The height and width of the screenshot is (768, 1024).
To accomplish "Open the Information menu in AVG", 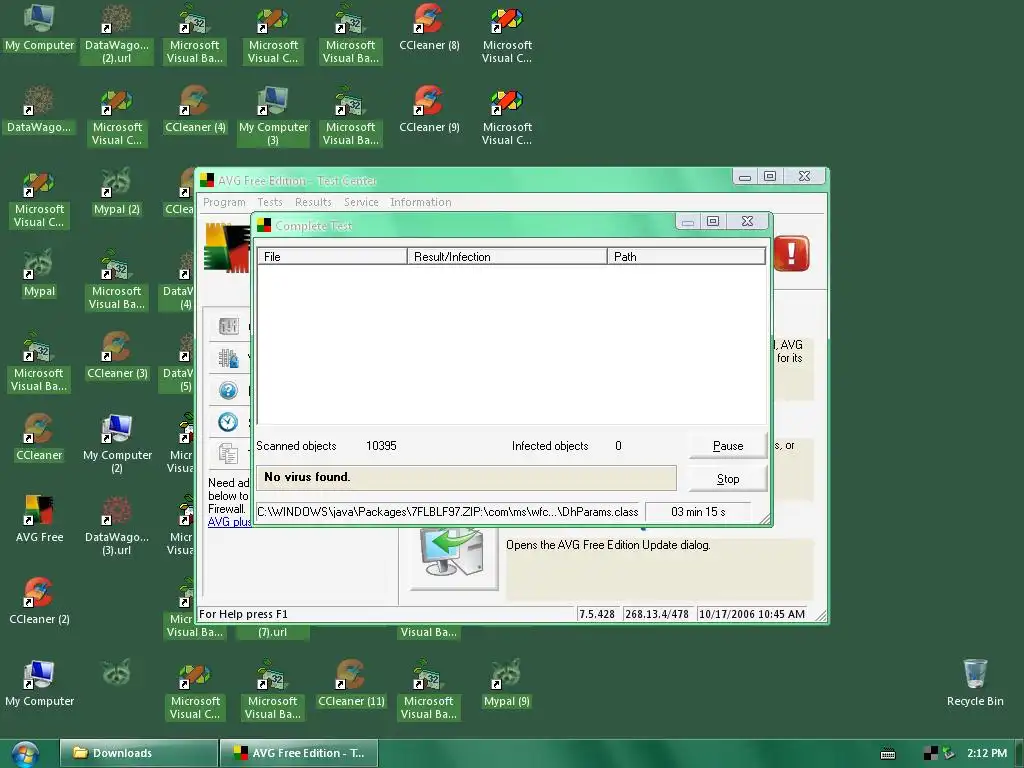I will coord(421,202).
